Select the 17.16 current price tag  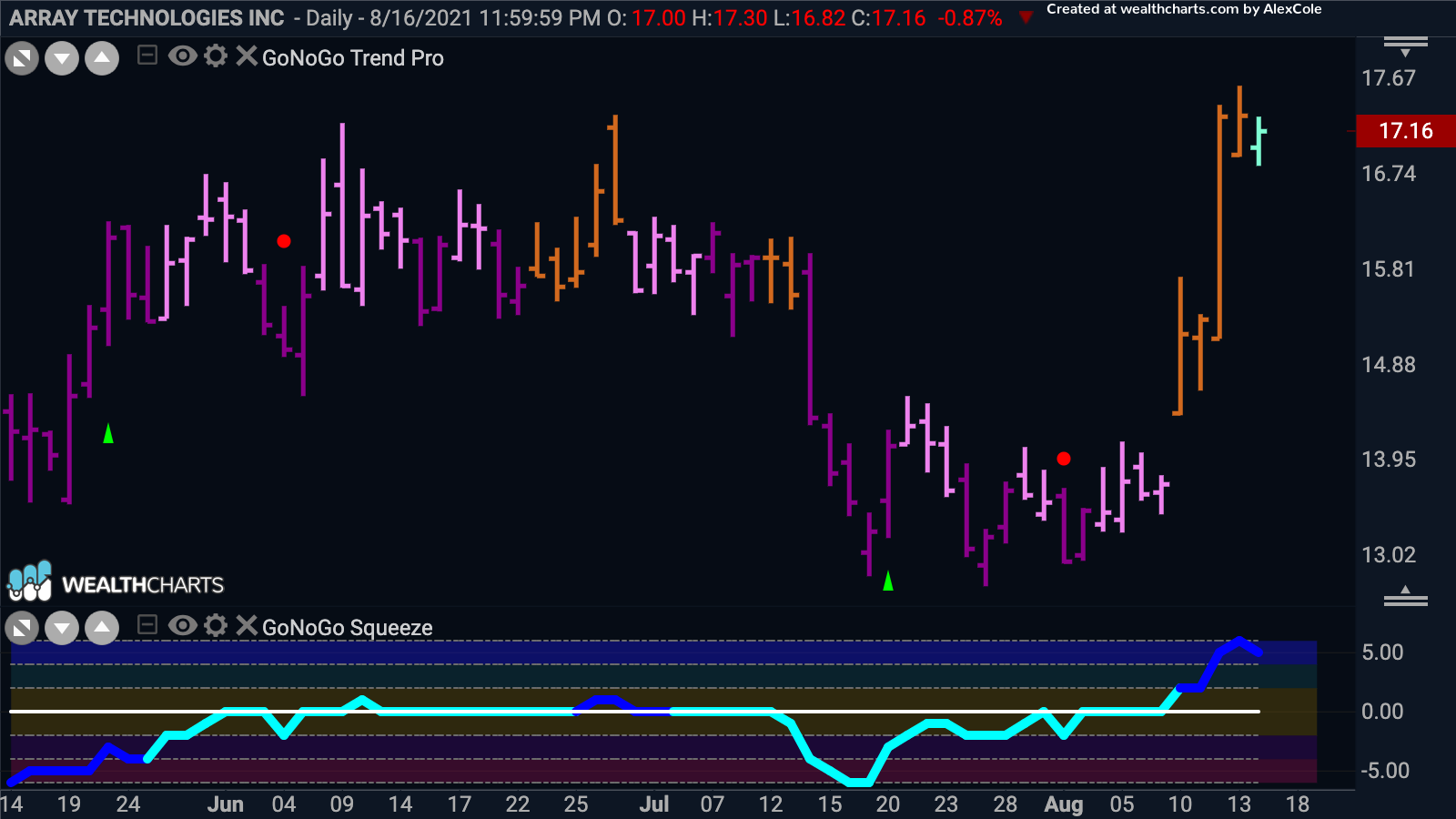click(x=1405, y=131)
